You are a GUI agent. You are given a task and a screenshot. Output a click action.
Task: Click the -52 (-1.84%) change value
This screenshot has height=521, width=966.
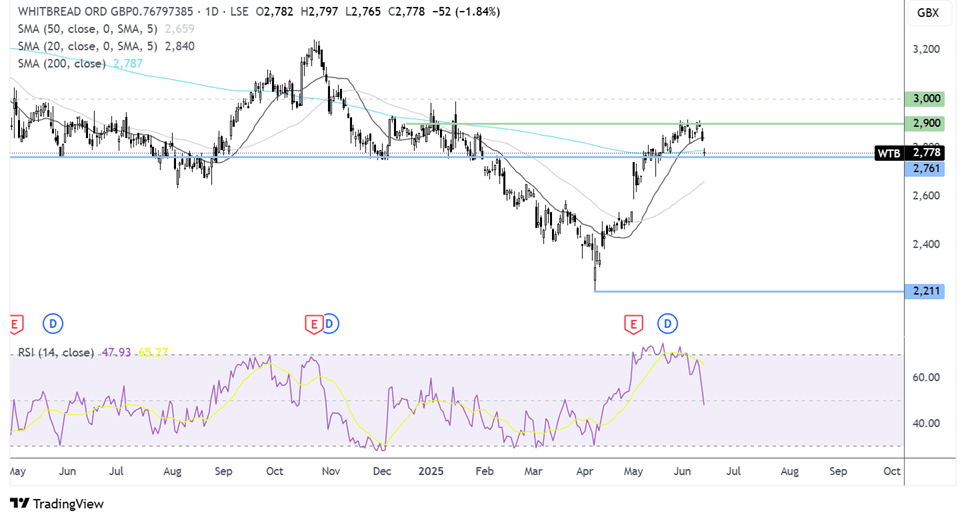pos(465,12)
